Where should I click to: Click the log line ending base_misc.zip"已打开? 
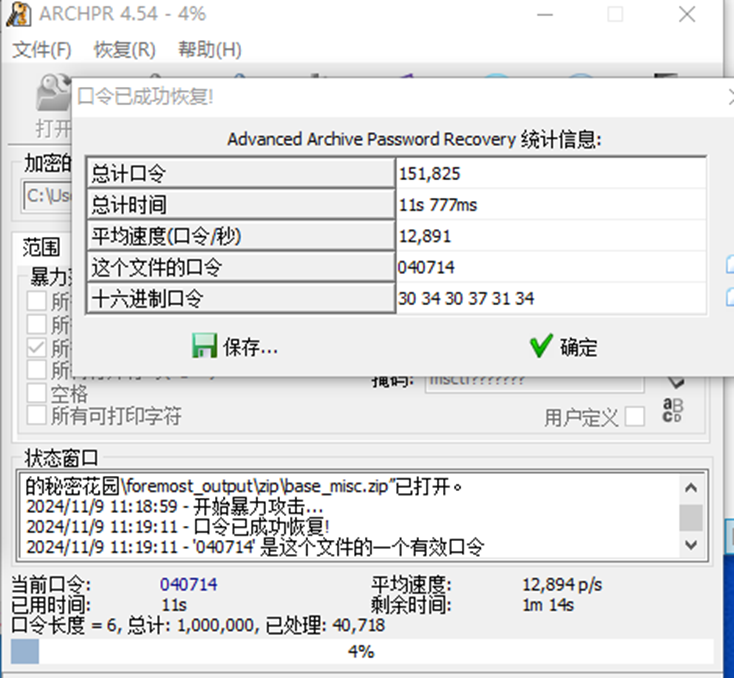pyautogui.click(x=243, y=487)
